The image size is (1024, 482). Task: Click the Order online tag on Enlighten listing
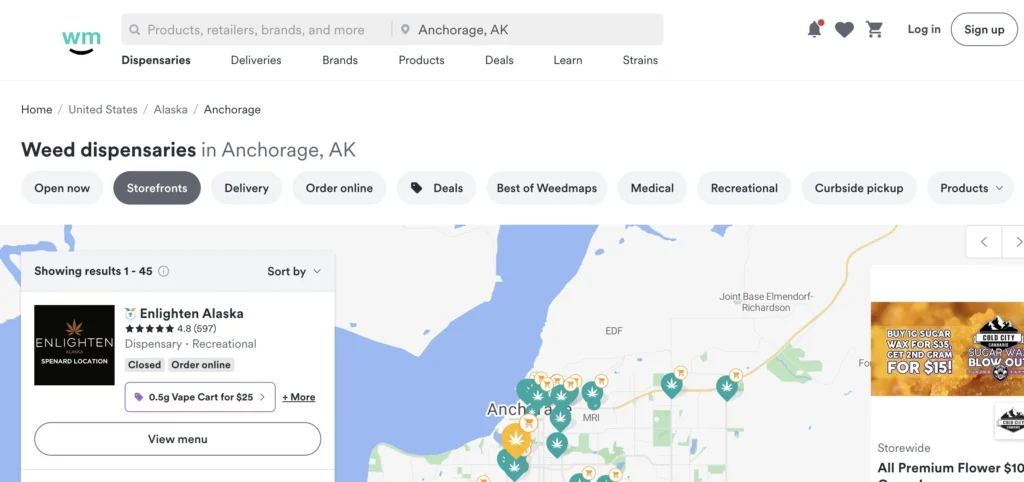point(200,364)
